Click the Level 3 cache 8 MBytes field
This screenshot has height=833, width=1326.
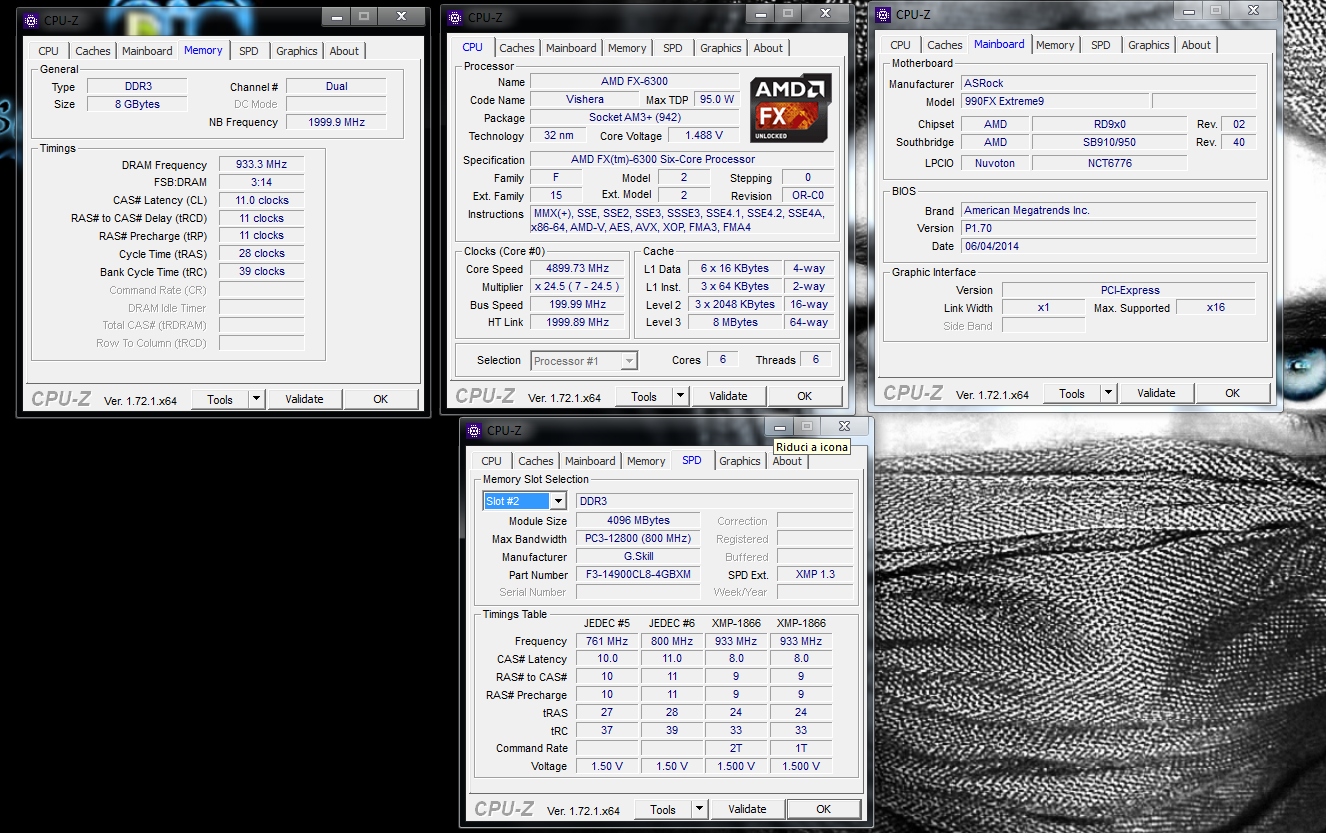tap(735, 323)
